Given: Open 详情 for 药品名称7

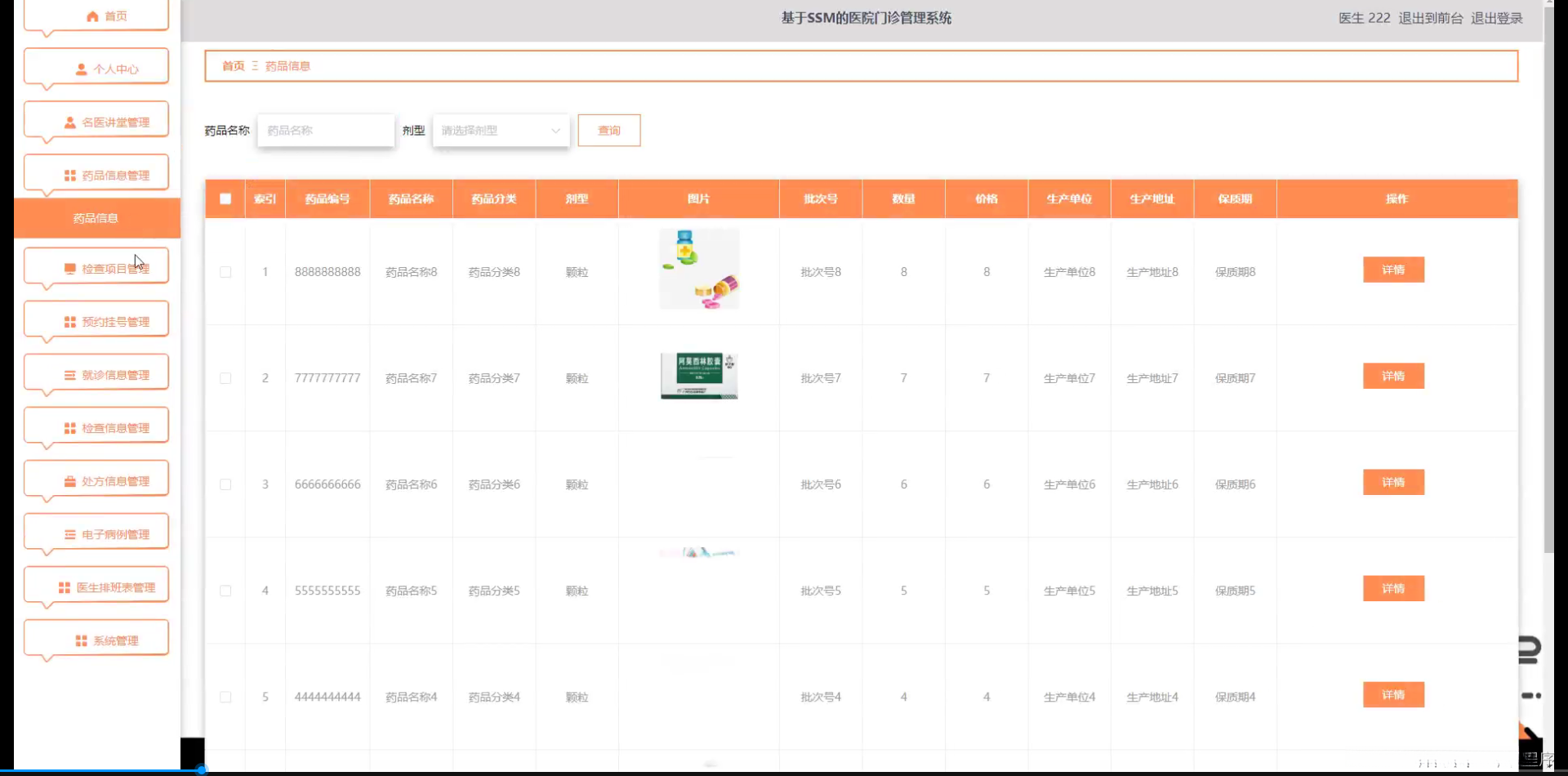Looking at the screenshot, I should point(1393,376).
